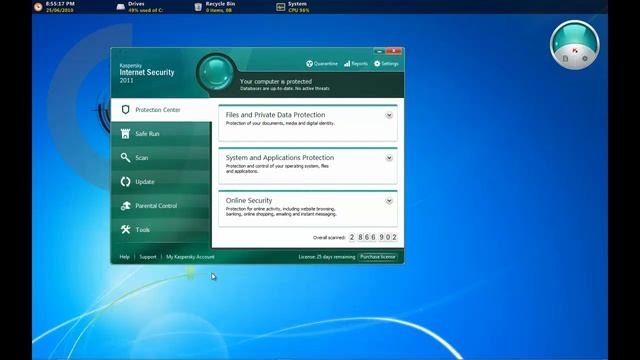Open the Scan section
Screen dimensions: 640x360
tap(161, 158)
